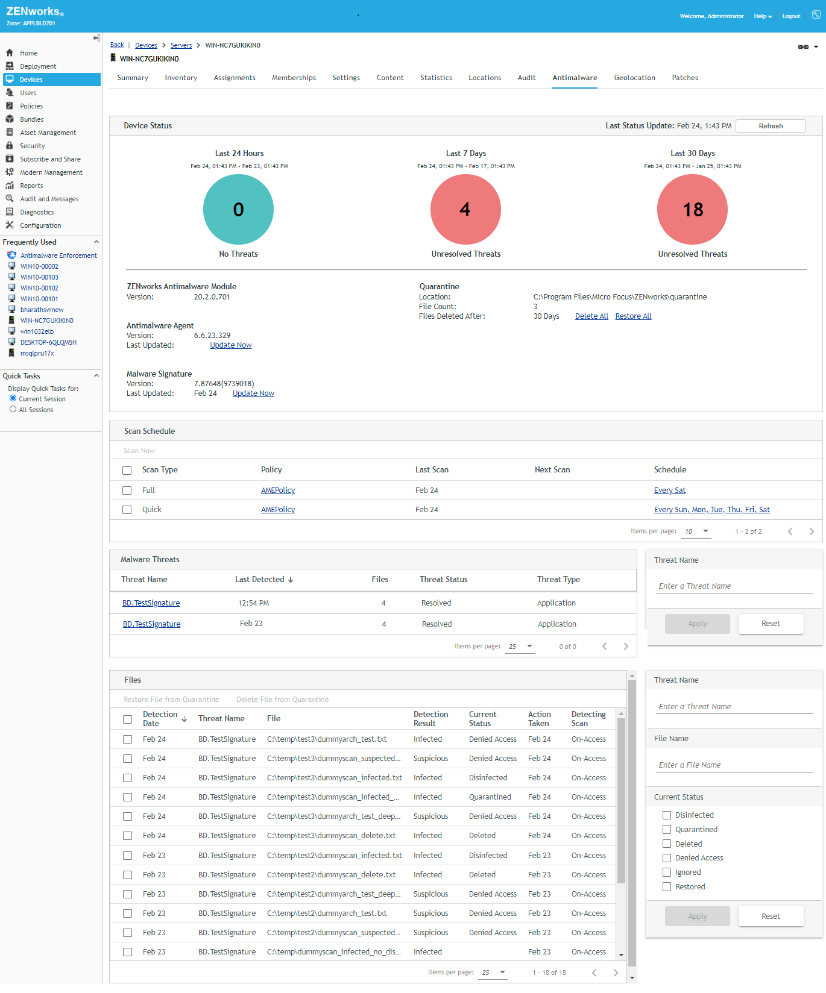Sort by Detection Date column arrow
826x993 pixels.
[x=184, y=719]
